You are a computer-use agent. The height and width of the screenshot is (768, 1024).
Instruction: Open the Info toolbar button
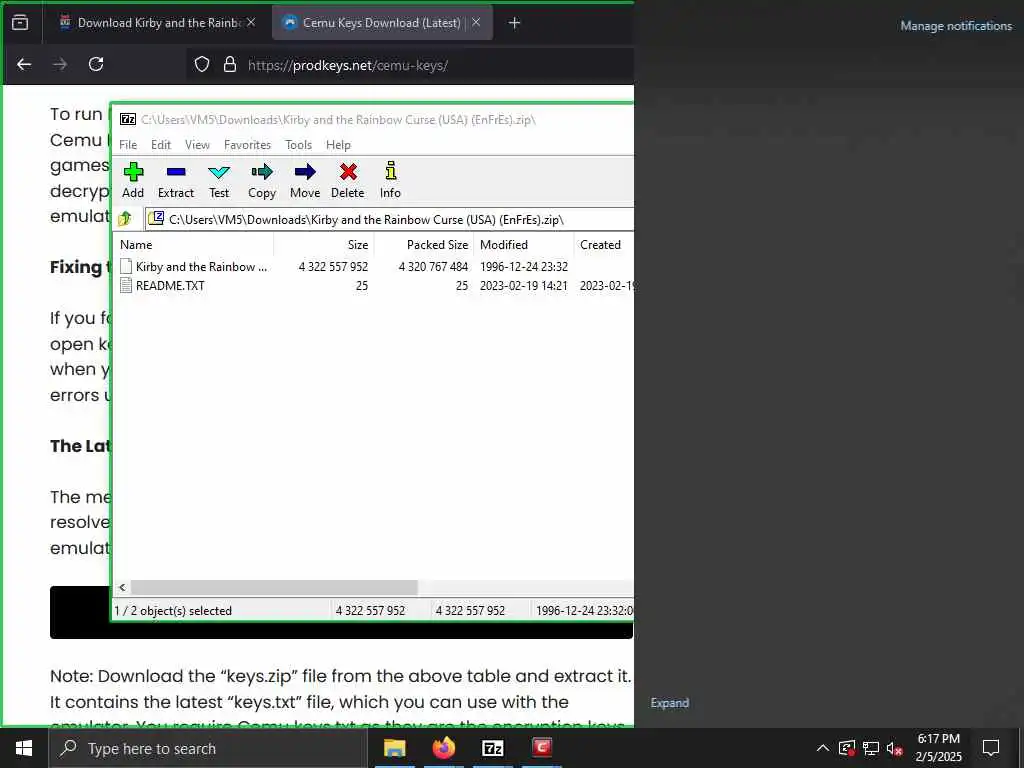coord(391,180)
